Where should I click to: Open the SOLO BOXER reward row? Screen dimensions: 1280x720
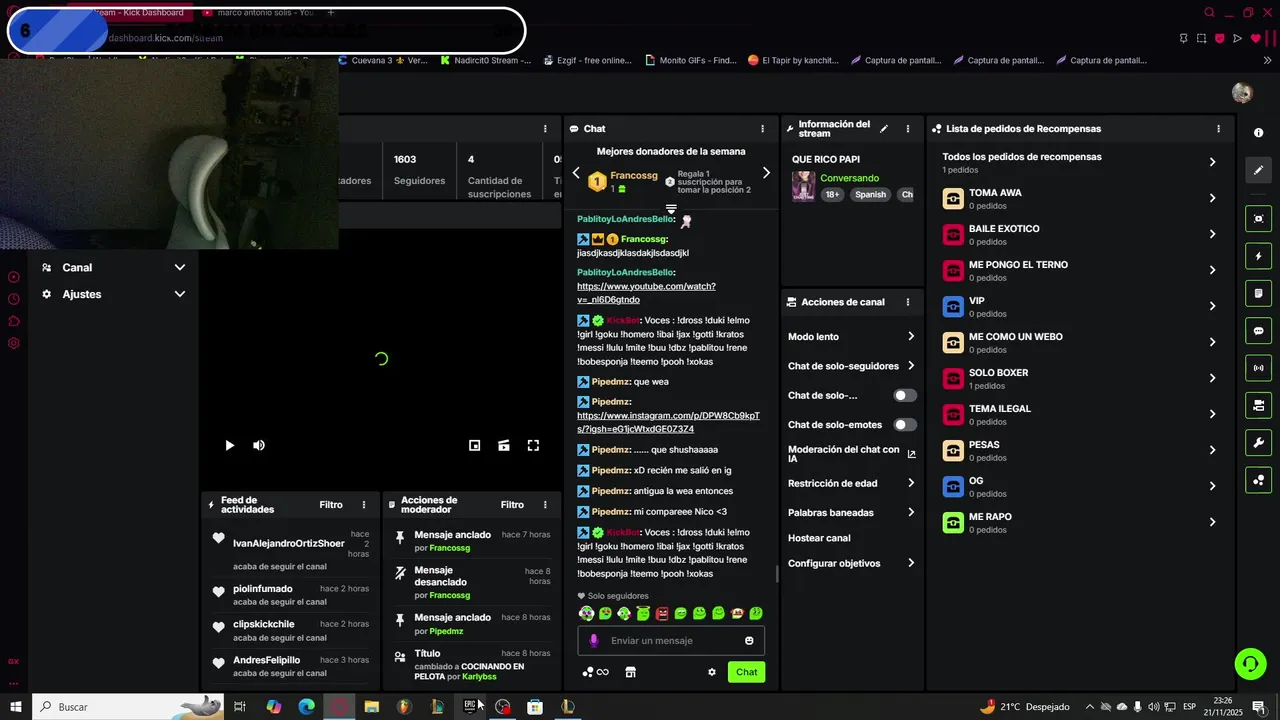tap(1079, 378)
